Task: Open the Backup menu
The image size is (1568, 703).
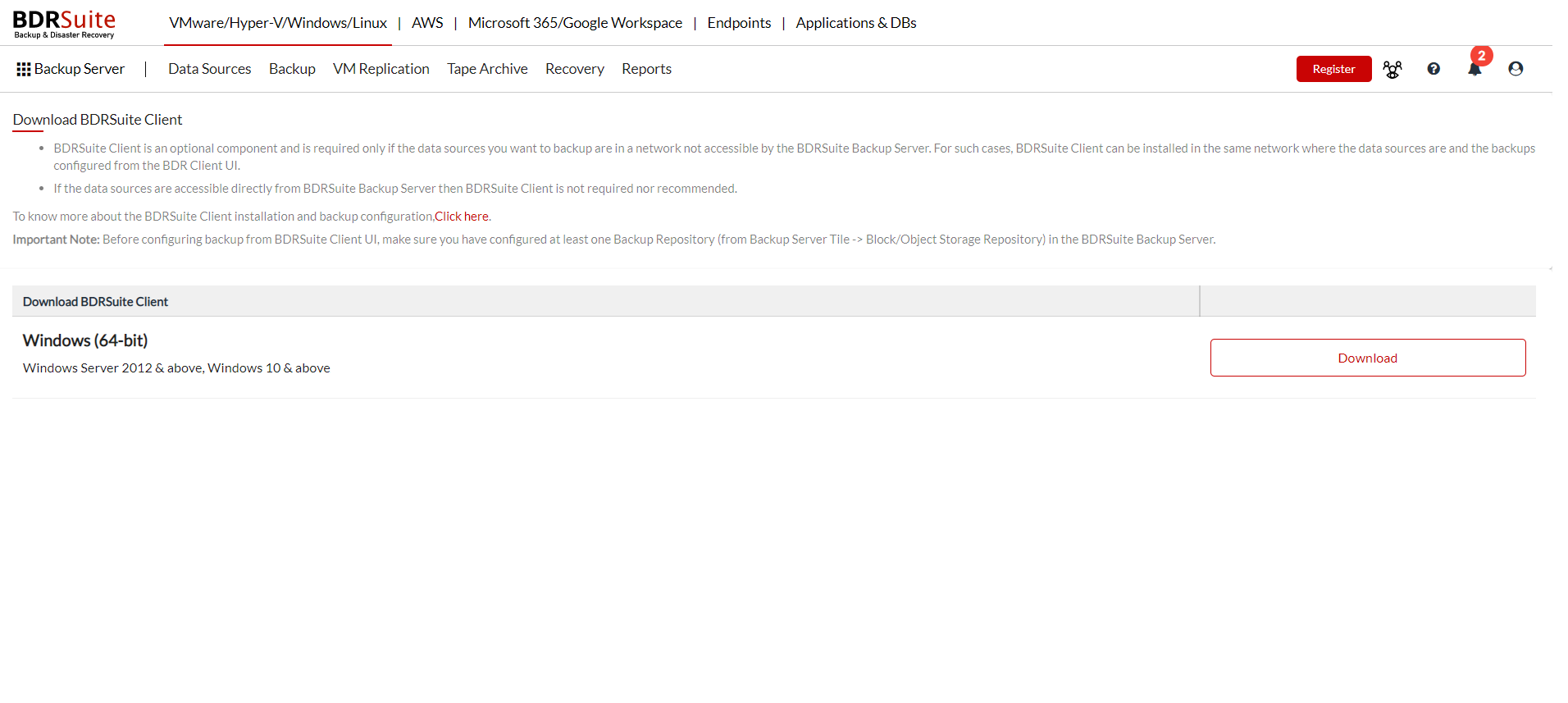Action: pyautogui.click(x=292, y=69)
